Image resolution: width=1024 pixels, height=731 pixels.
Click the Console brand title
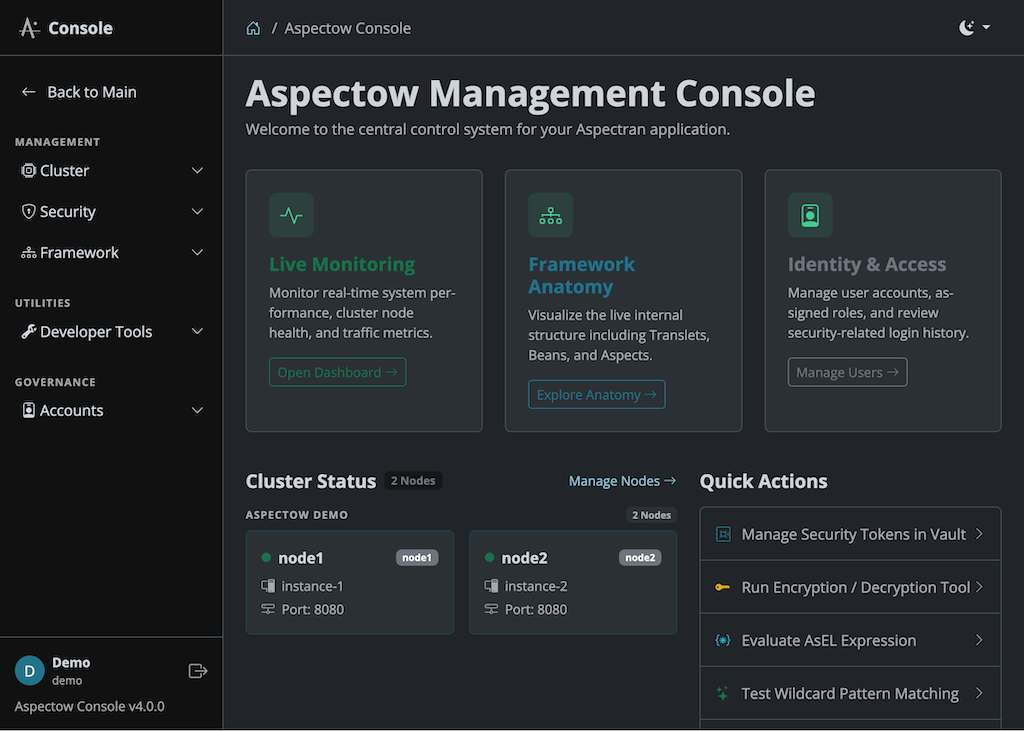click(80, 28)
